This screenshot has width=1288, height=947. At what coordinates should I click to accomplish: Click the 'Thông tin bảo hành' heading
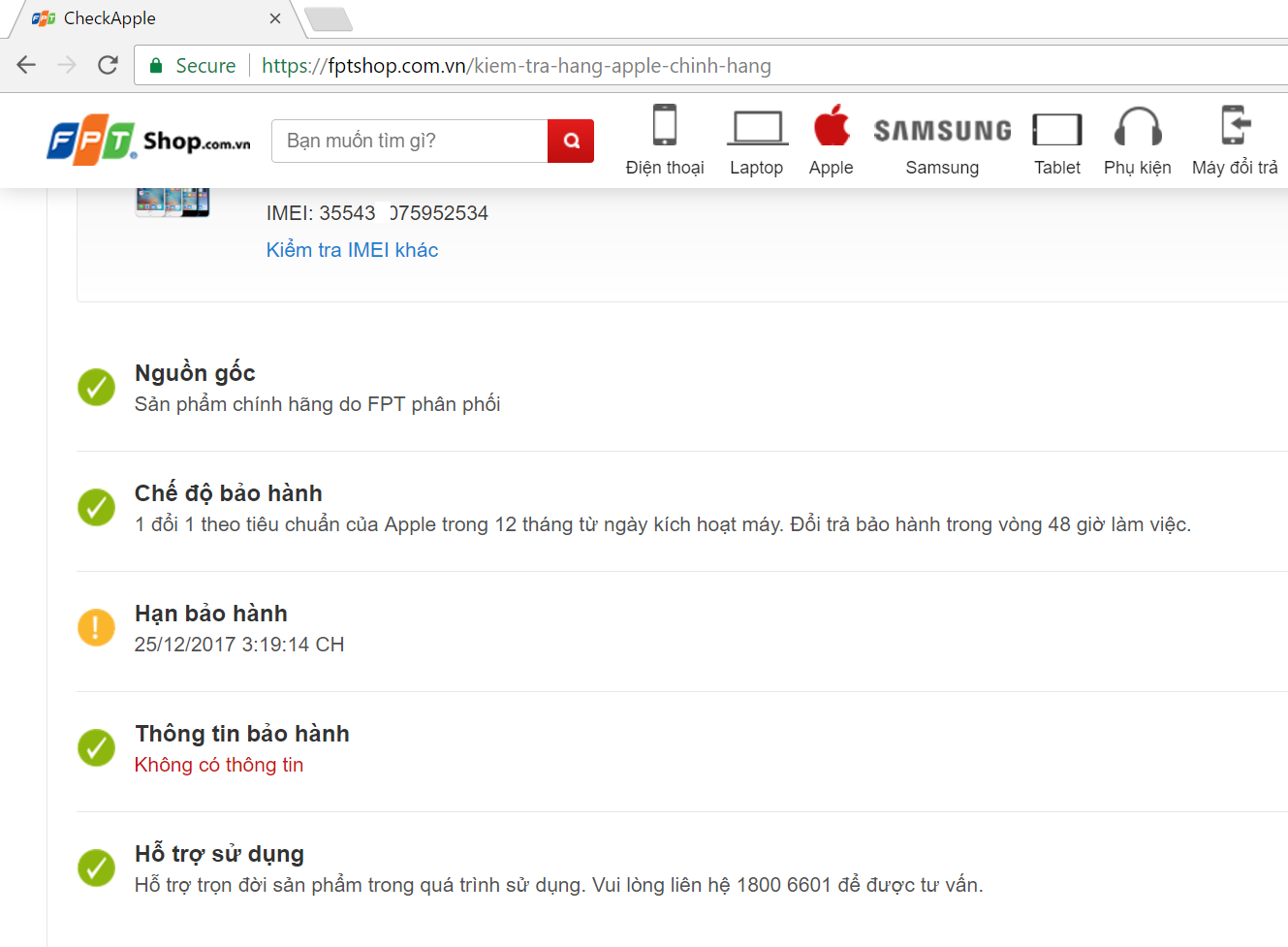(x=242, y=734)
